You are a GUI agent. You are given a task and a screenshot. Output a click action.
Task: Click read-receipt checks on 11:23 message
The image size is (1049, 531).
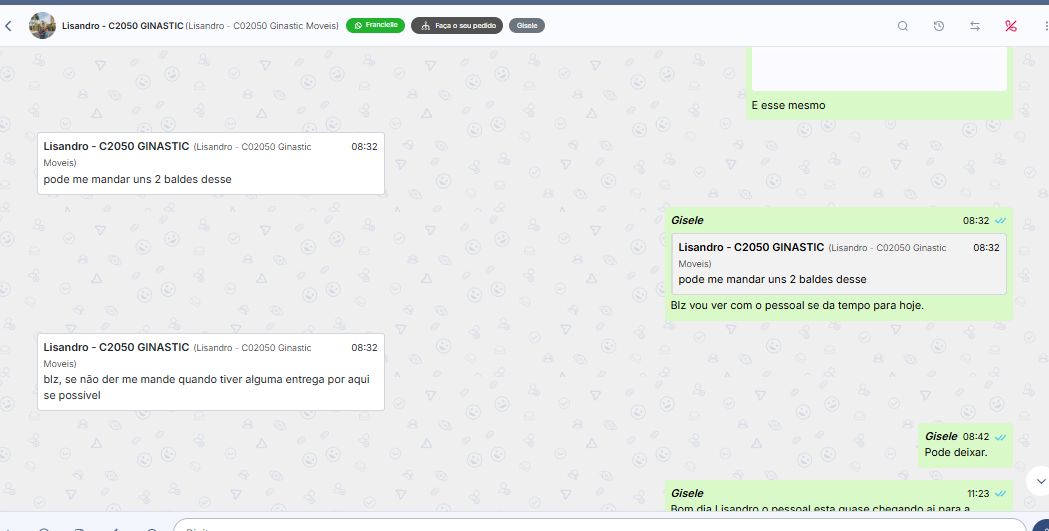(1000, 494)
